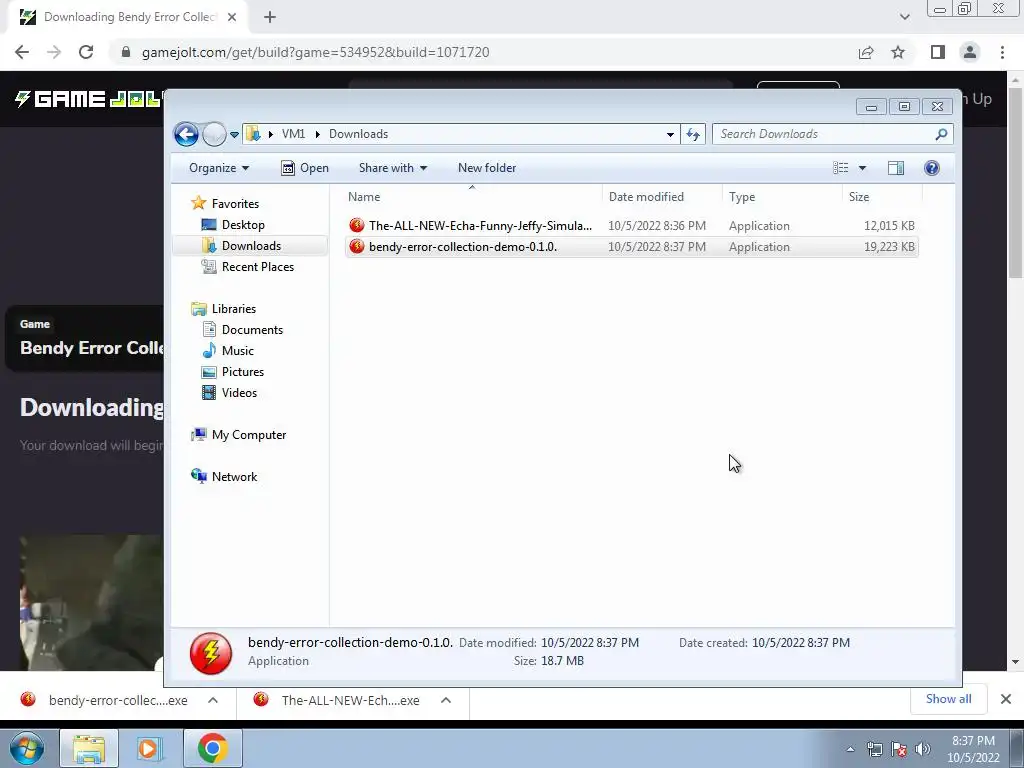
Task: Click Explorer forward navigation button
Action: (x=214, y=135)
